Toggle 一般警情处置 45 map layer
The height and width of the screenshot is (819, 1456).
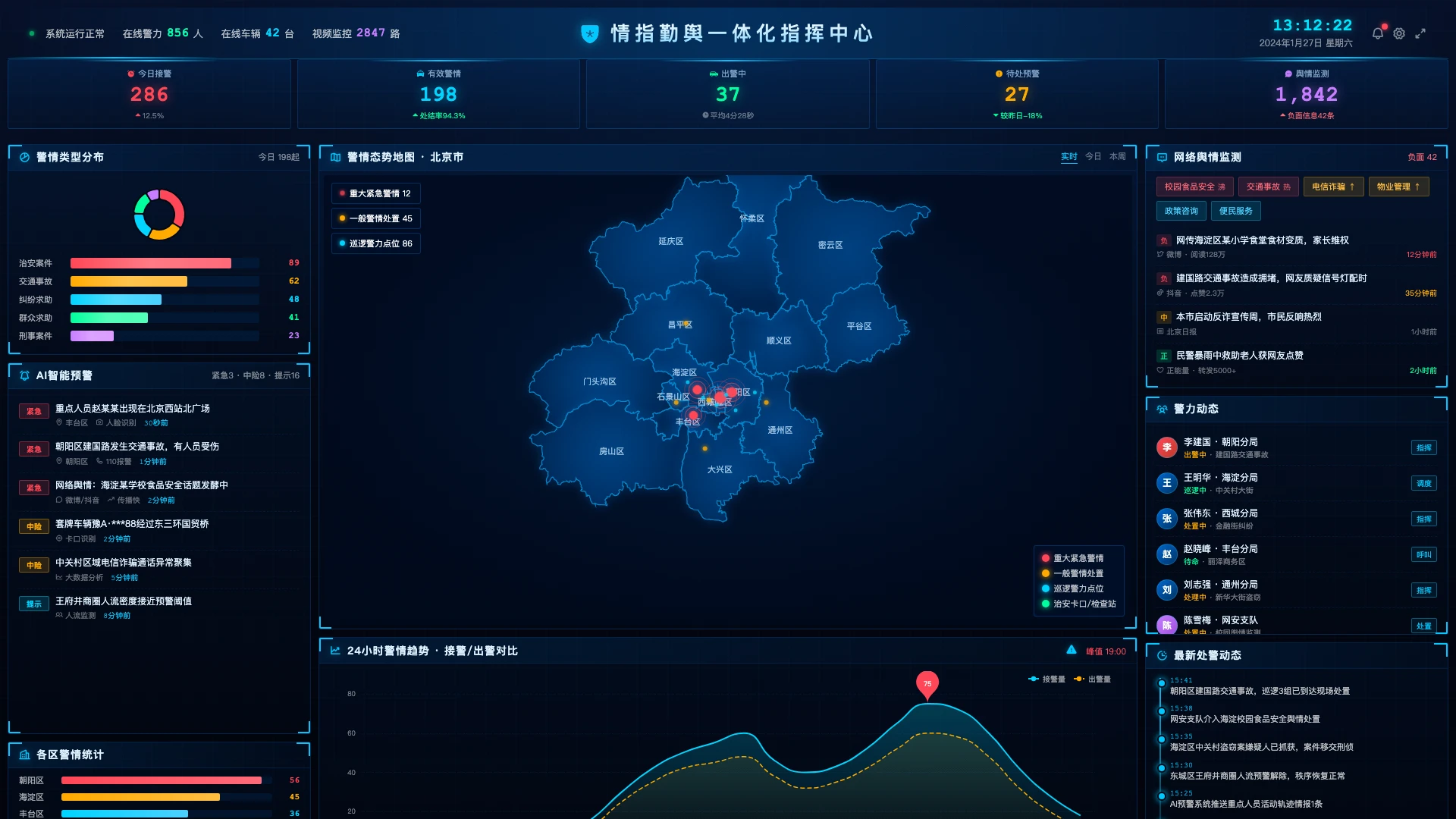375,218
